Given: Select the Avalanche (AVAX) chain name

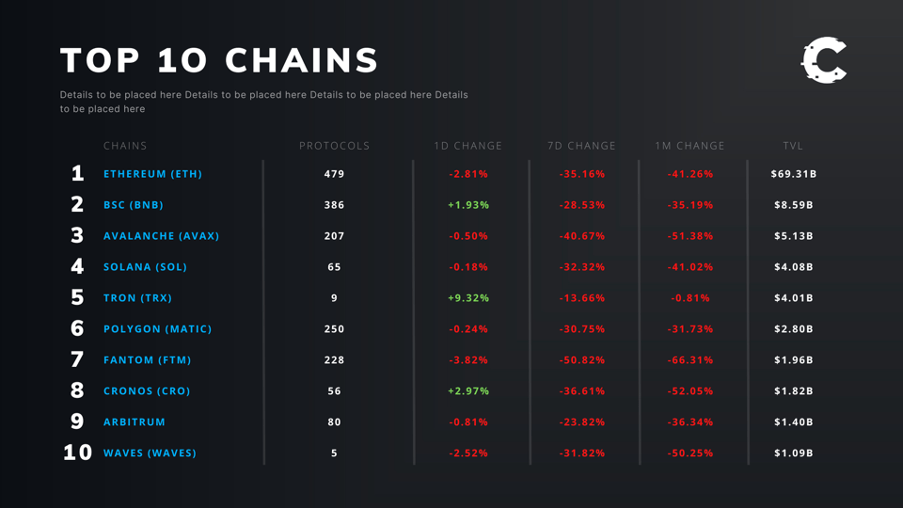Looking at the screenshot, I should click(x=161, y=236).
